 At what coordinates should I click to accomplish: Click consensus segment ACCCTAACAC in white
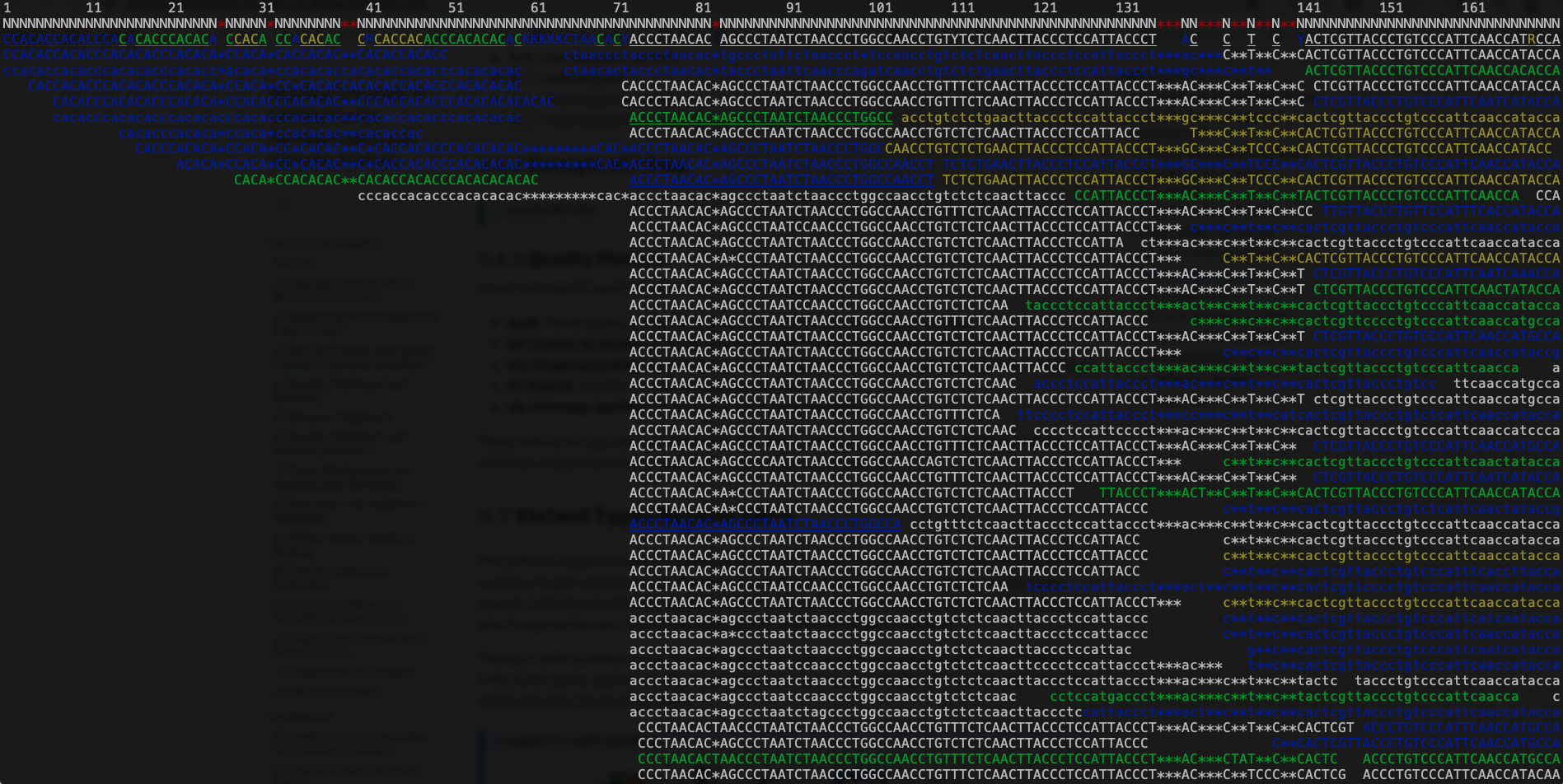[x=671, y=39]
